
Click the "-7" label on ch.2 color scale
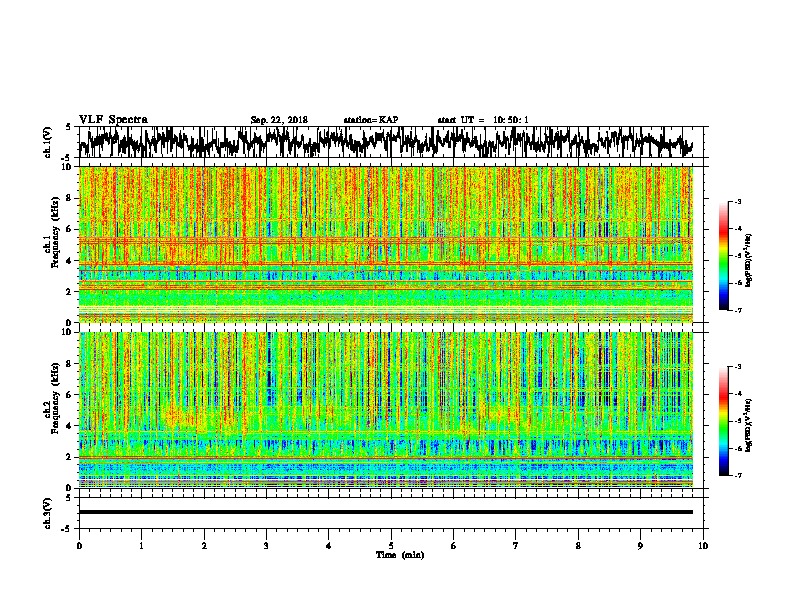737,476
